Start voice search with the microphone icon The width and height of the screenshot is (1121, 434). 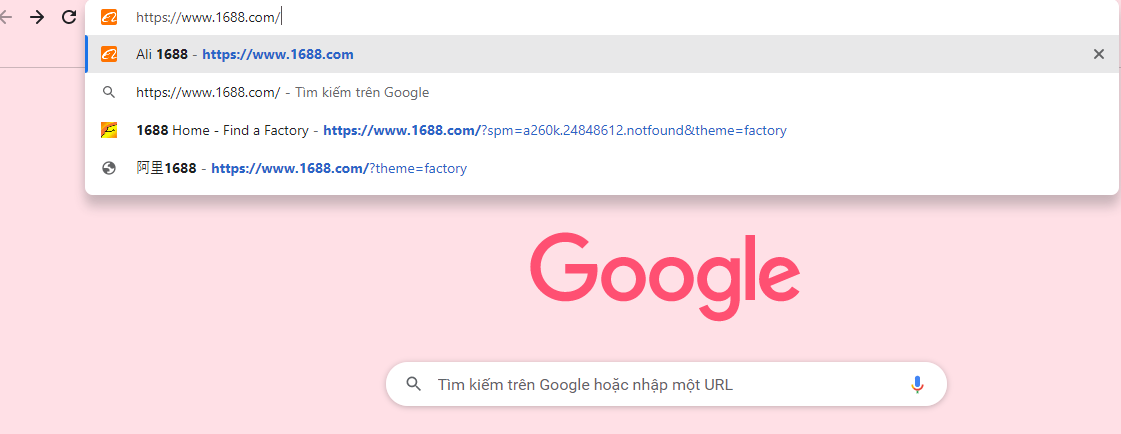[917, 385]
